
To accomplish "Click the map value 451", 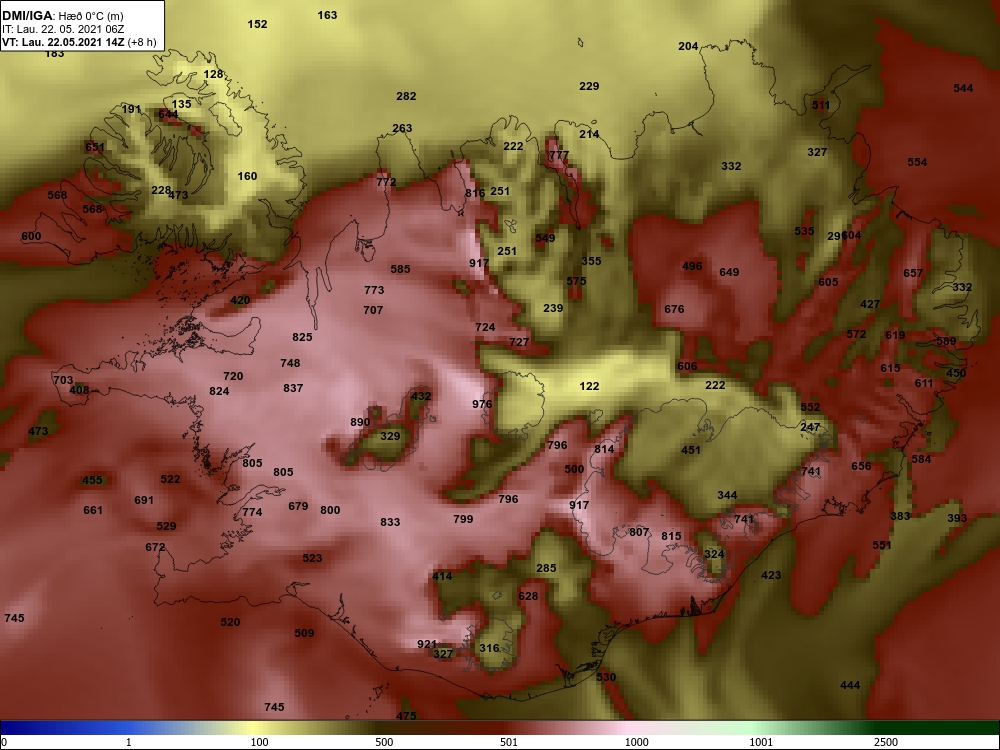I will [x=691, y=450].
